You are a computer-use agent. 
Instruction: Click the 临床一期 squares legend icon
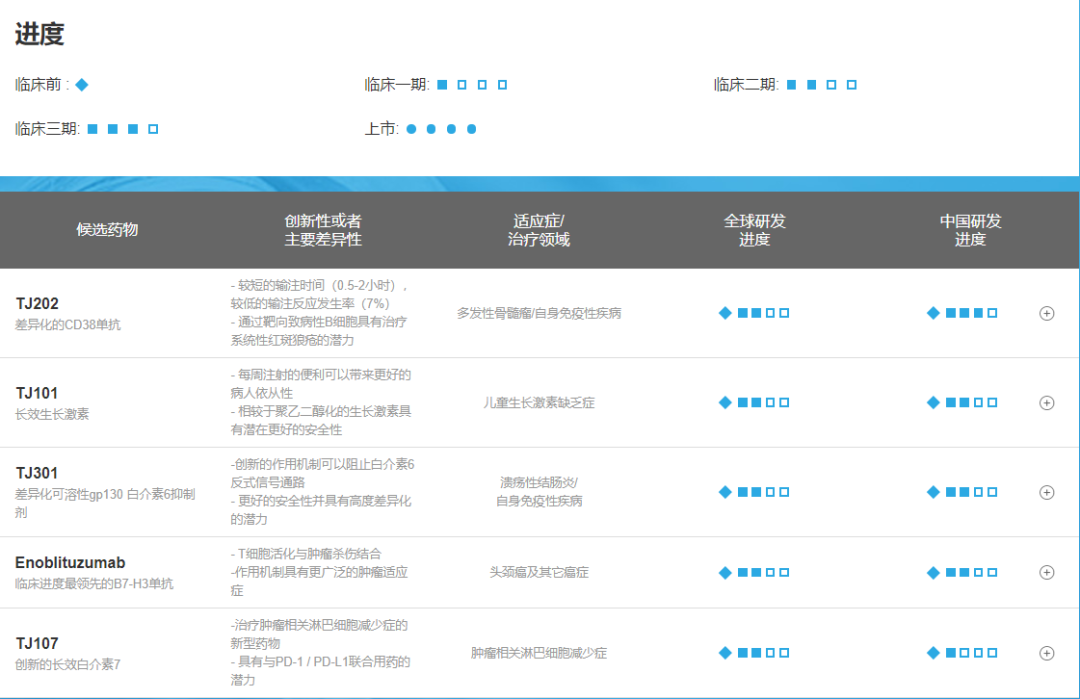(472, 85)
